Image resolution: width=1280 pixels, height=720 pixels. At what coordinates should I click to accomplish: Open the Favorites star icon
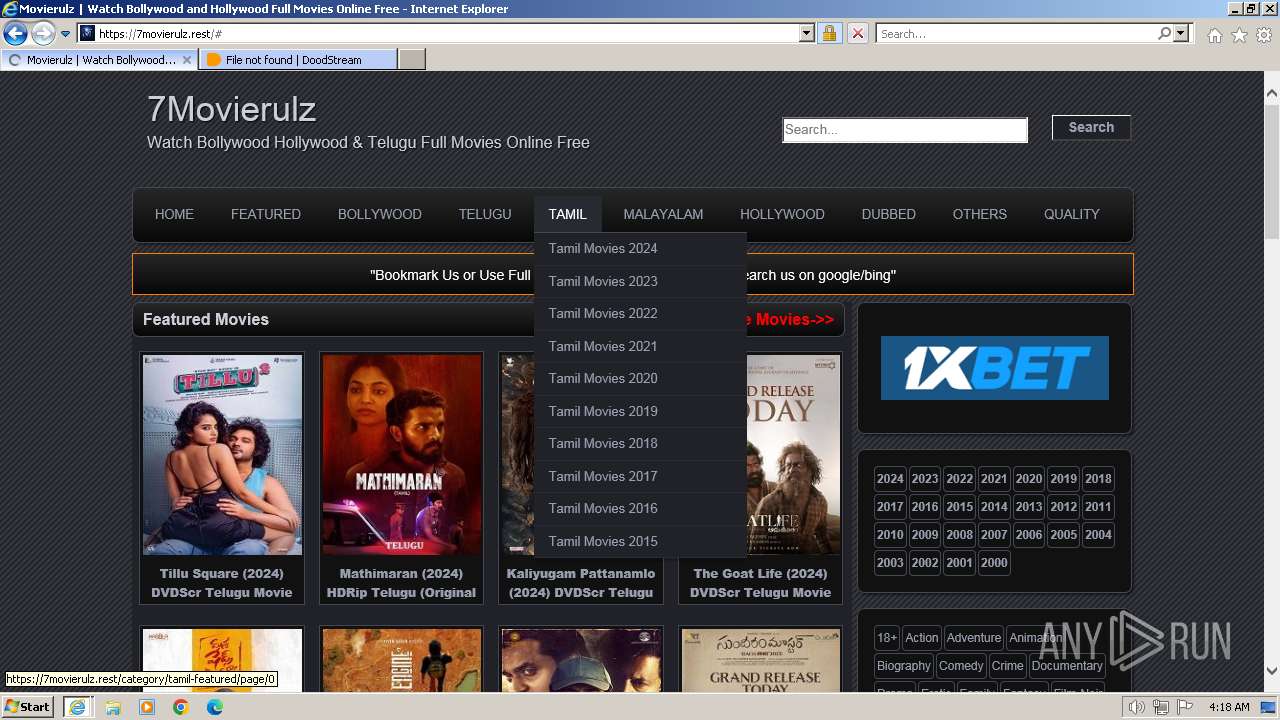1239,35
